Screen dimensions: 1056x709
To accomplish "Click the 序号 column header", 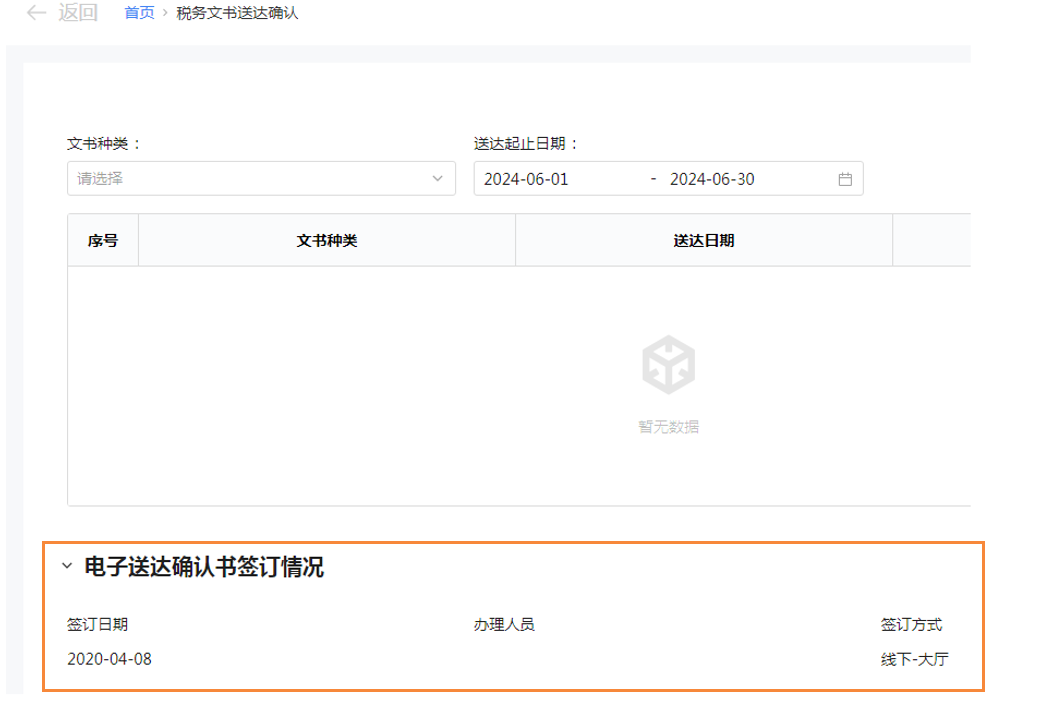I will point(103,240).
